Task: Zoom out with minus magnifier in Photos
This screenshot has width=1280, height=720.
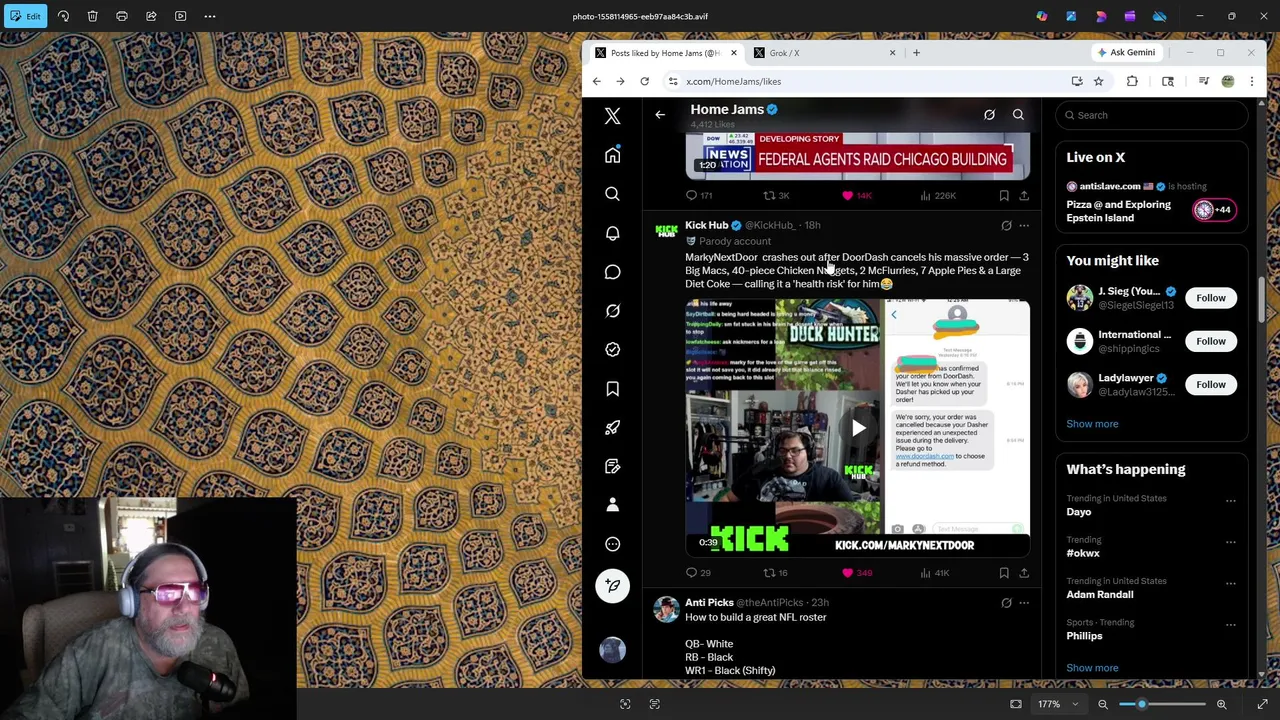Action: coord(1103,704)
